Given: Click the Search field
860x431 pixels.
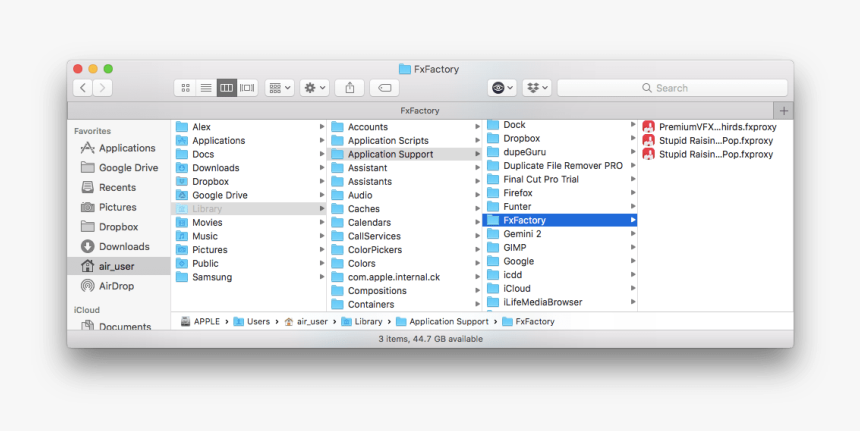Looking at the screenshot, I should [672, 88].
